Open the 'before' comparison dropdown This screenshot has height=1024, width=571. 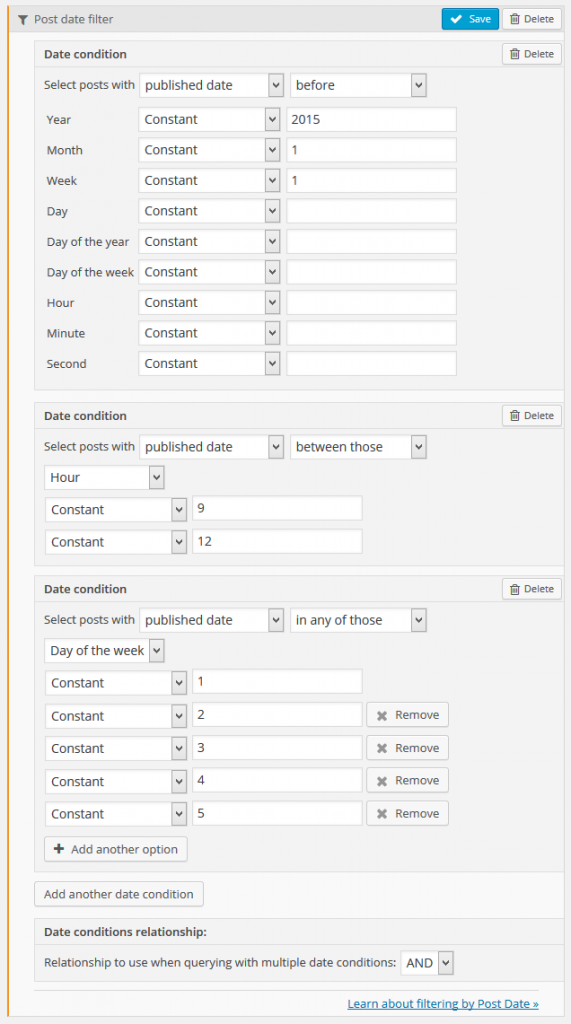coord(359,85)
